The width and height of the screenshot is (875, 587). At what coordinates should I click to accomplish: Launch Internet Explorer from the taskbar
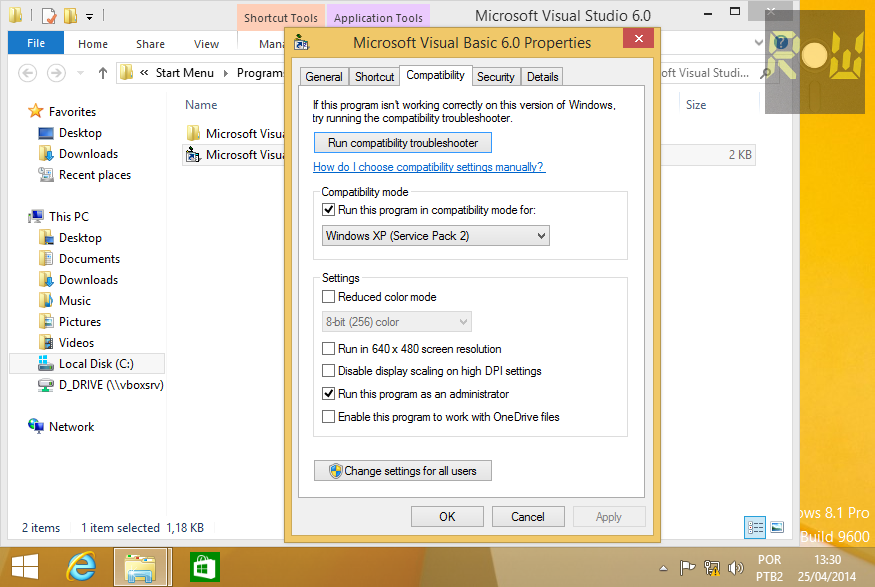pyautogui.click(x=81, y=566)
